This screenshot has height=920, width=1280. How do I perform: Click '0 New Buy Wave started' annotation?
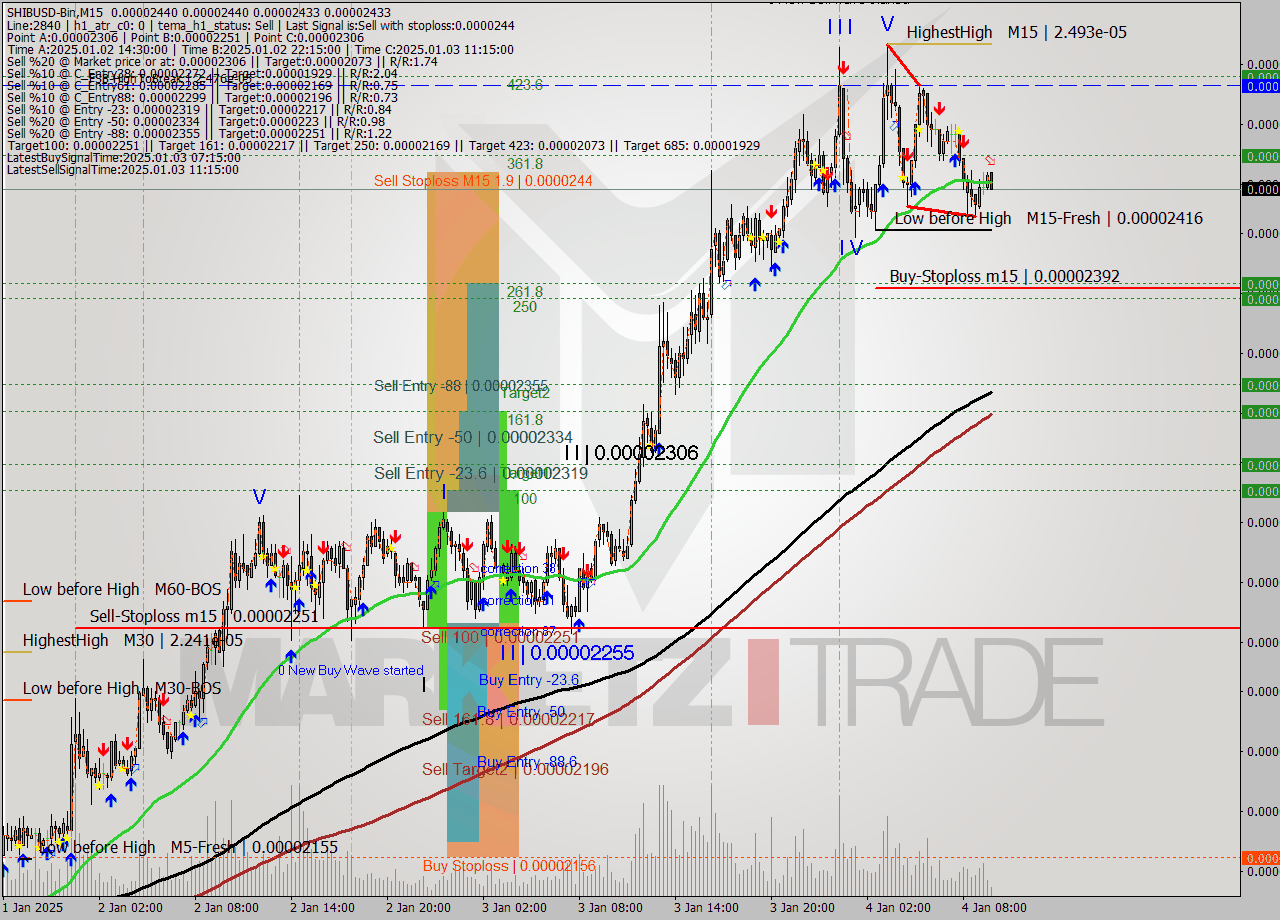350,670
